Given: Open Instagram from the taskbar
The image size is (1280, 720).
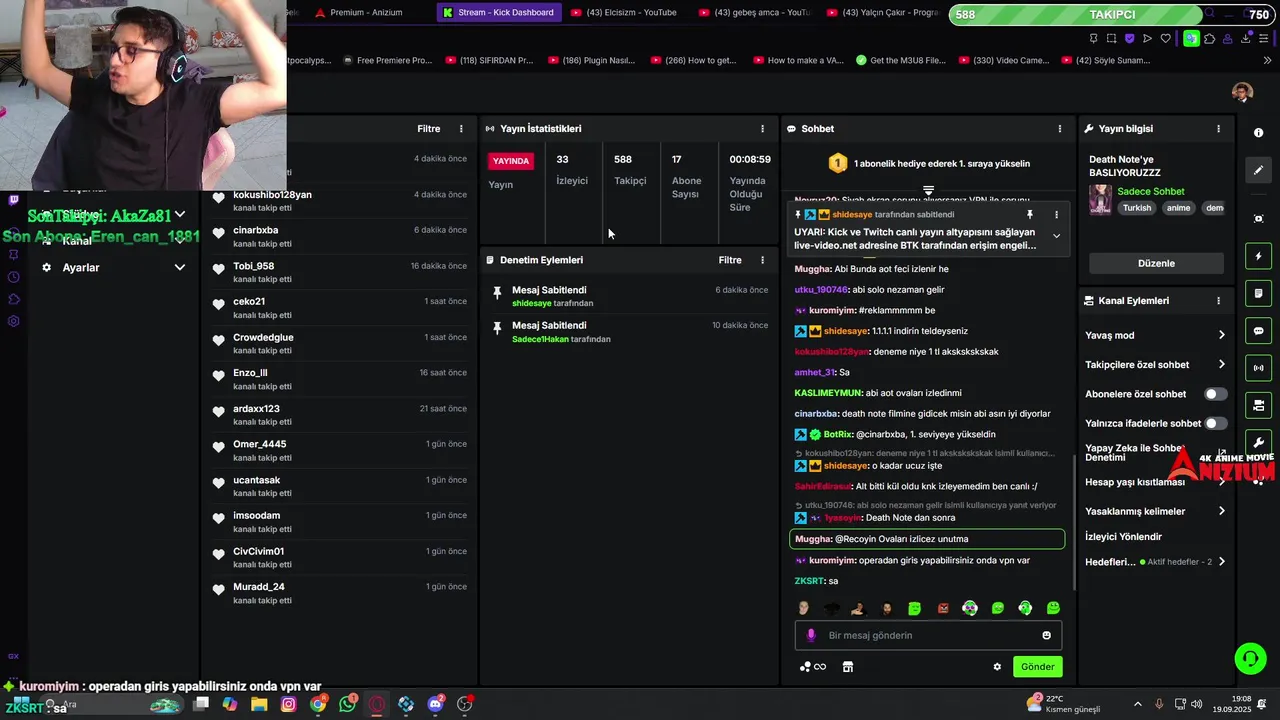Looking at the screenshot, I should pyautogui.click(x=289, y=704).
